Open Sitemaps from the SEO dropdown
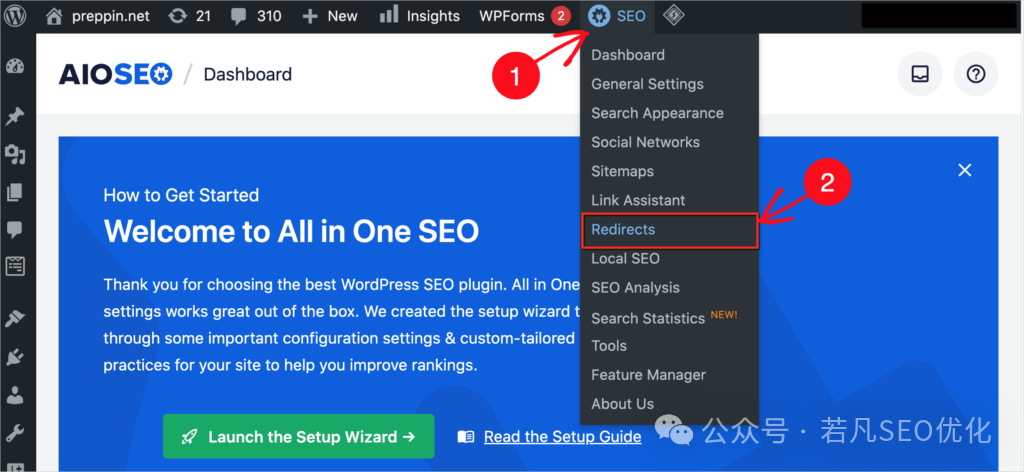Viewport: 1024px width, 472px height. pos(622,171)
